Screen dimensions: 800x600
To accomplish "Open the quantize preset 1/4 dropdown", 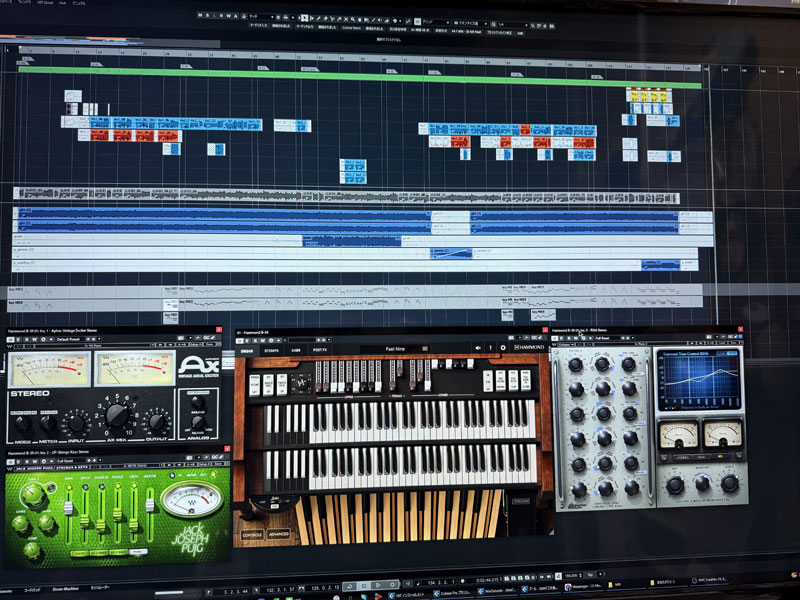I will (x=512, y=24).
